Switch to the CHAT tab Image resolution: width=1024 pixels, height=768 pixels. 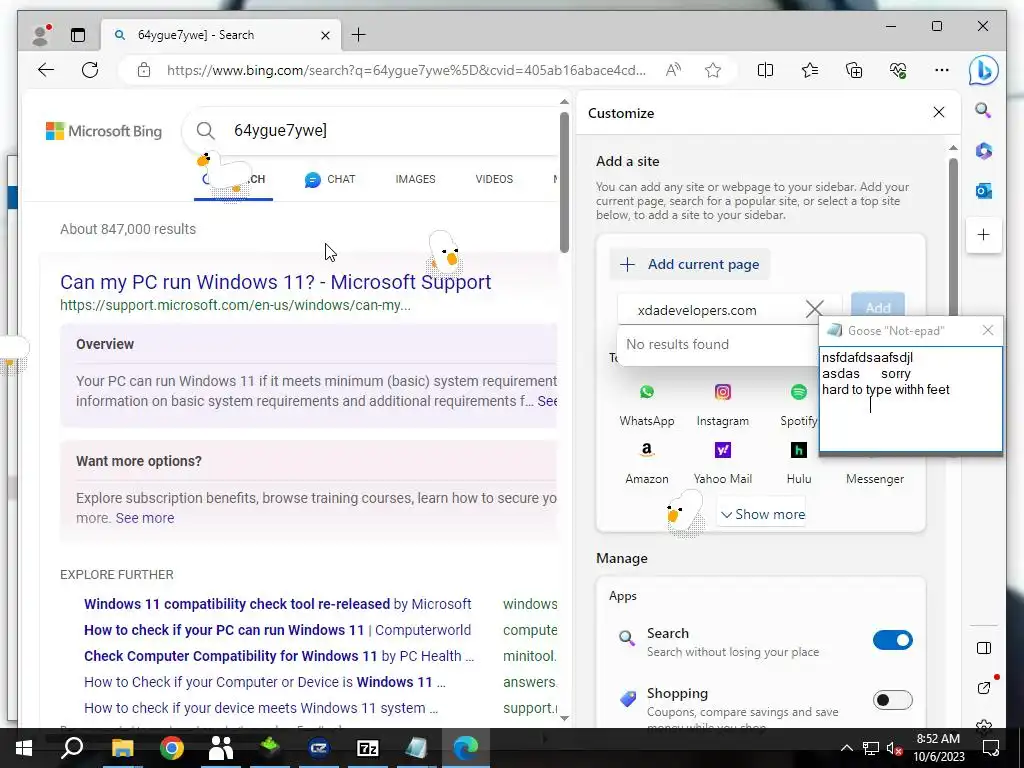point(330,179)
